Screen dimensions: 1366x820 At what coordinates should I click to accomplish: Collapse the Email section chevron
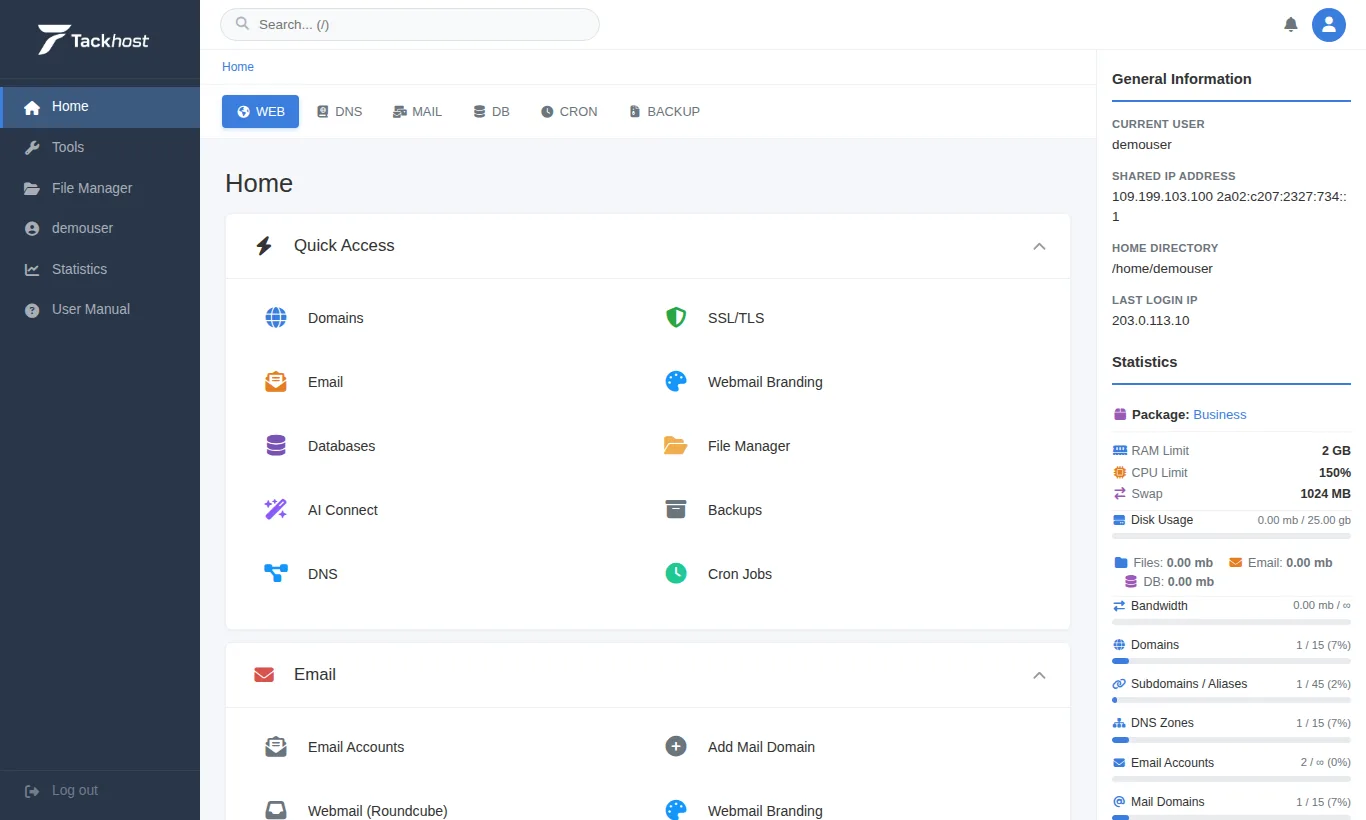pos(1039,675)
